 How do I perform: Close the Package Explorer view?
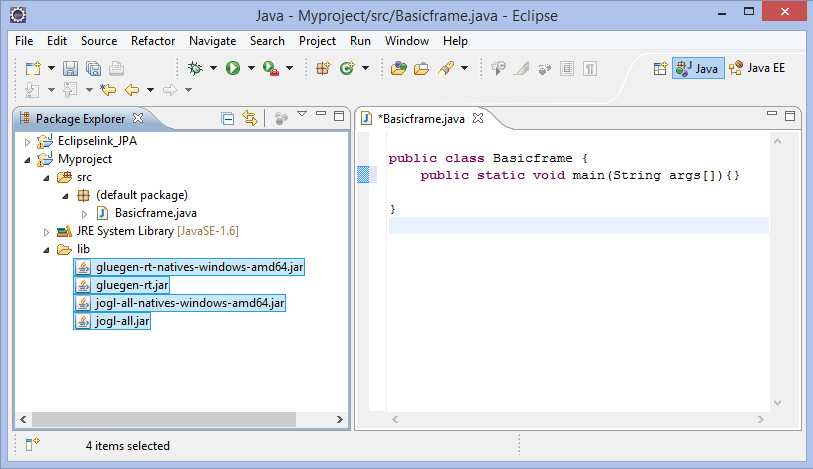point(138,118)
